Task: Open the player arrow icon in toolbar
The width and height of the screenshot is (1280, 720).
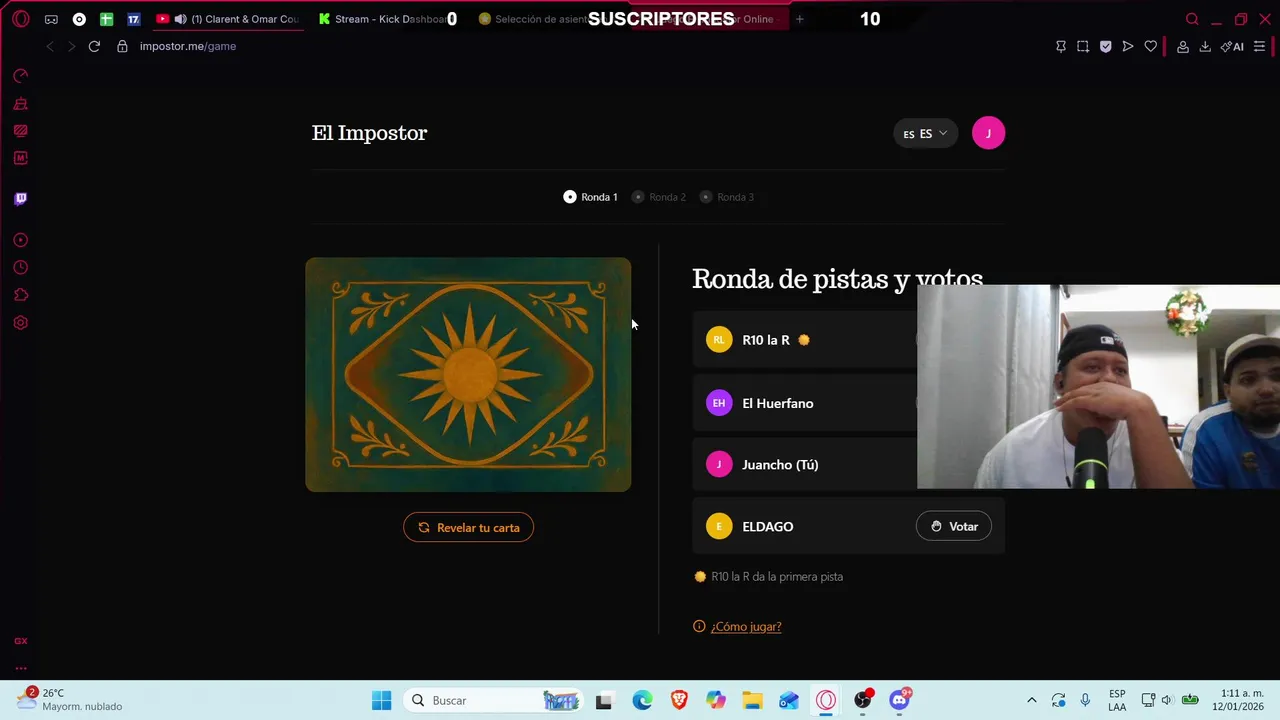Action: click(1128, 46)
